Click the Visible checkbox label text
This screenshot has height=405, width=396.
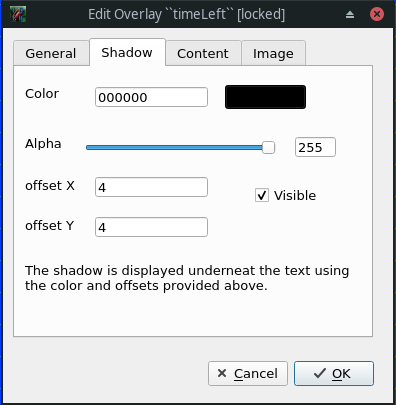tap(295, 195)
